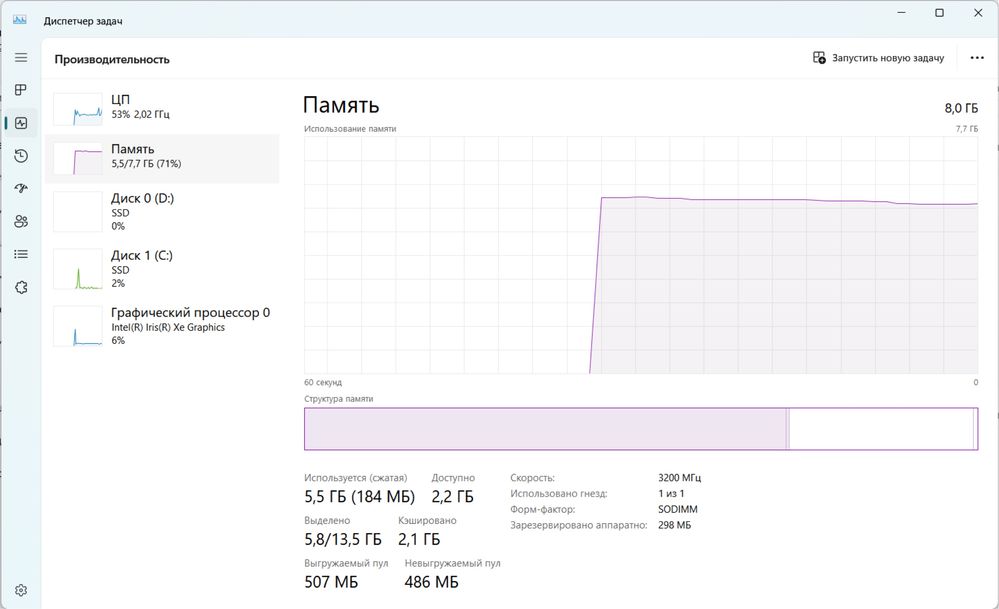Open the Services page icon
Image resolution: width=999 pixels, height=609 pixels.
[21, 287]
